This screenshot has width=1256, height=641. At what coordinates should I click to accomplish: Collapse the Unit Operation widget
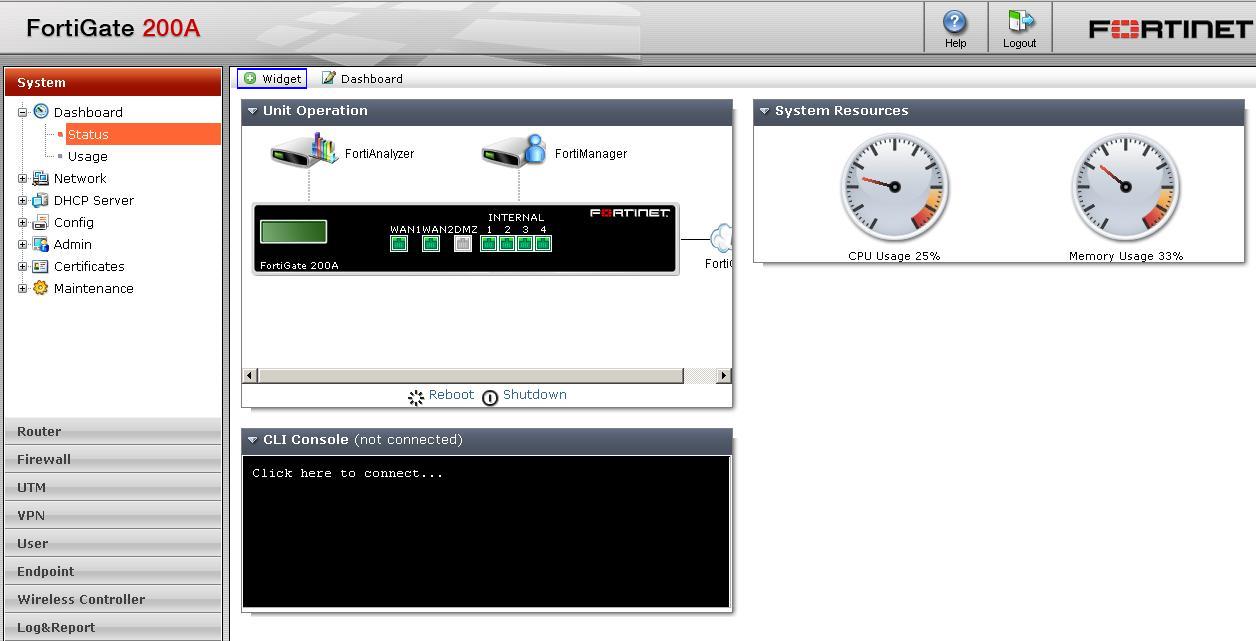coord(252,111)
